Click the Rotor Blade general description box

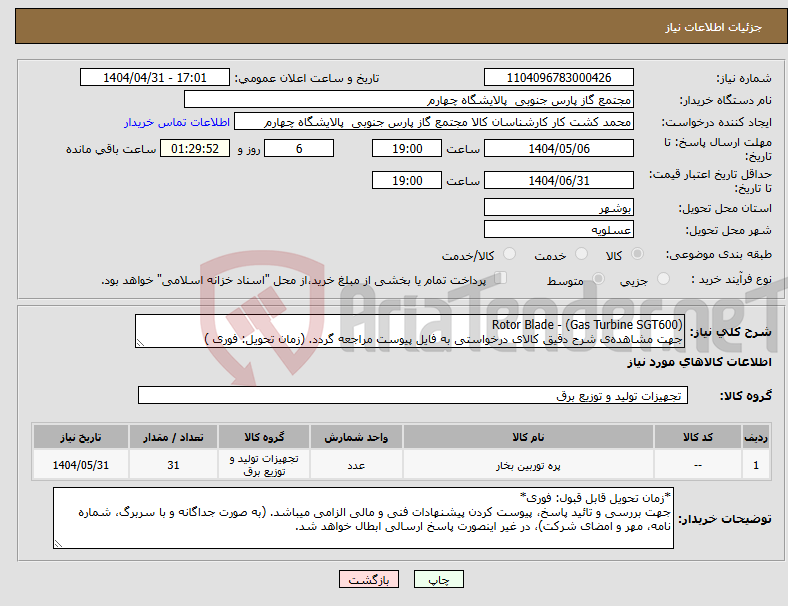click(410, 331)
